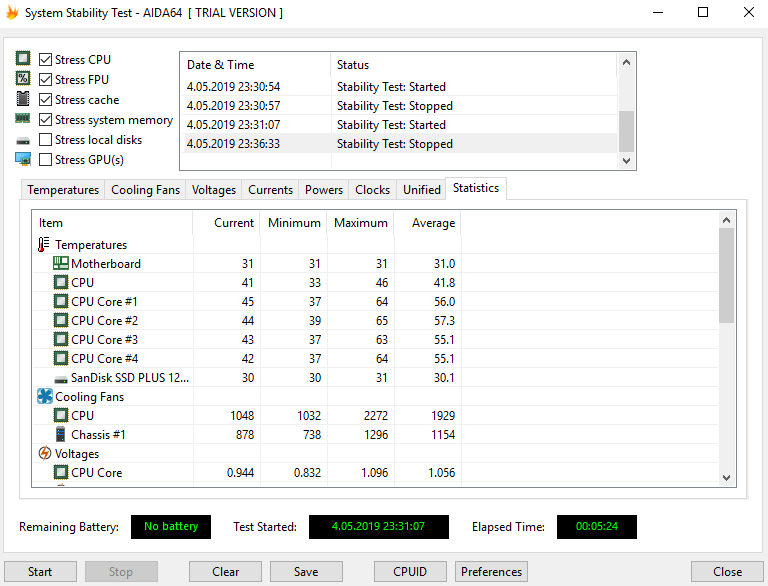Click the statistics list scroll-up arrow
This screenshot has height=586, width=768.
point(726,220)
